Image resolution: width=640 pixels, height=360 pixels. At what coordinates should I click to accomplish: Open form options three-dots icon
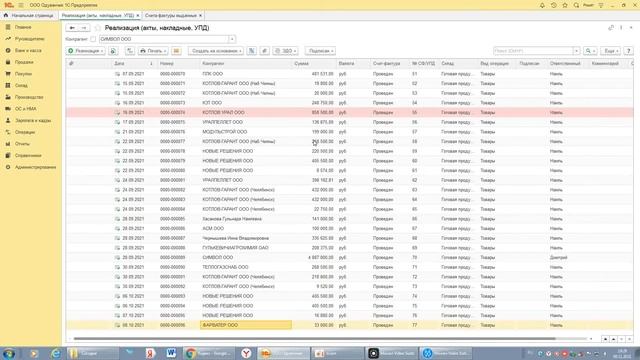[x=621, y=28]
